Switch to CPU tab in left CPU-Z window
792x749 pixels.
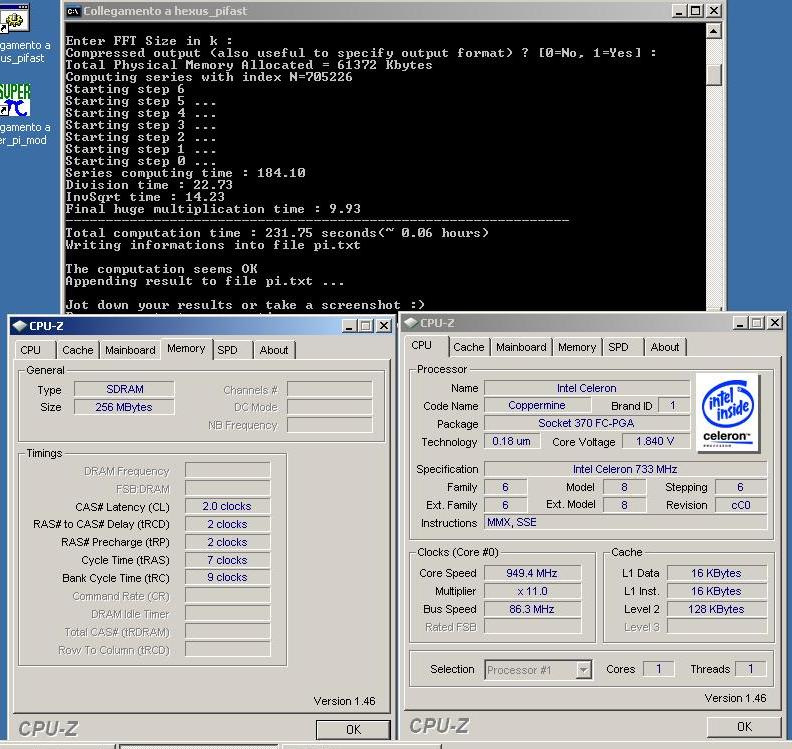click(x=33, y=350)
